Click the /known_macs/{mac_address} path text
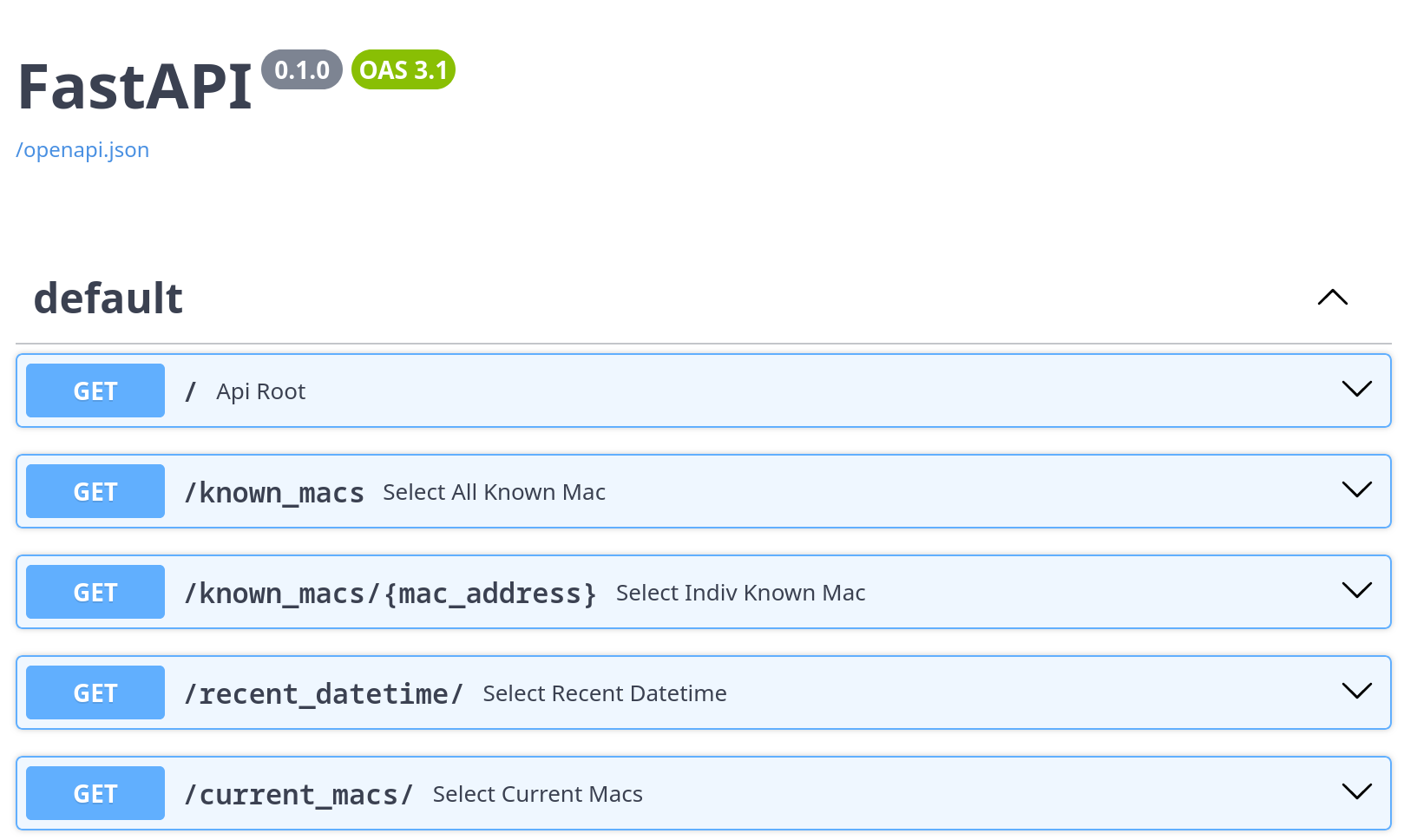The width and height of the screenshot is (1404, 840). 390,594
